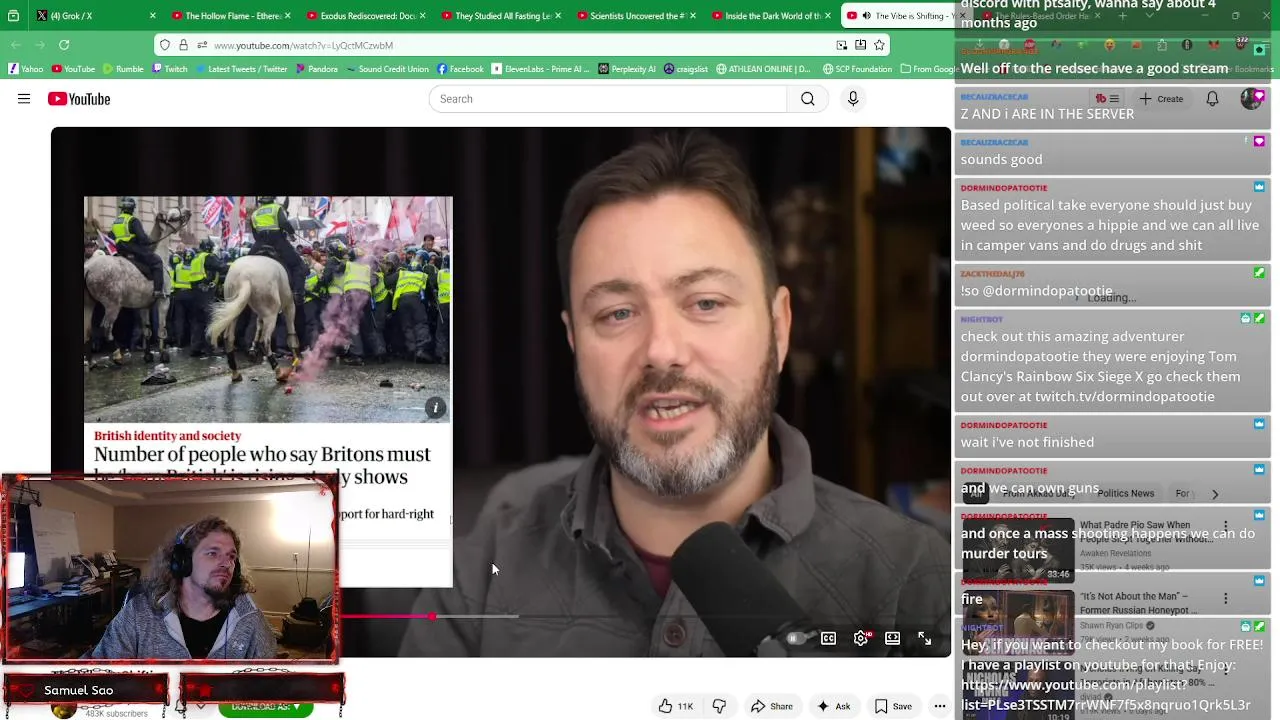
Task: Open ElevenLabs bookmark
Action: coord(541,69)
